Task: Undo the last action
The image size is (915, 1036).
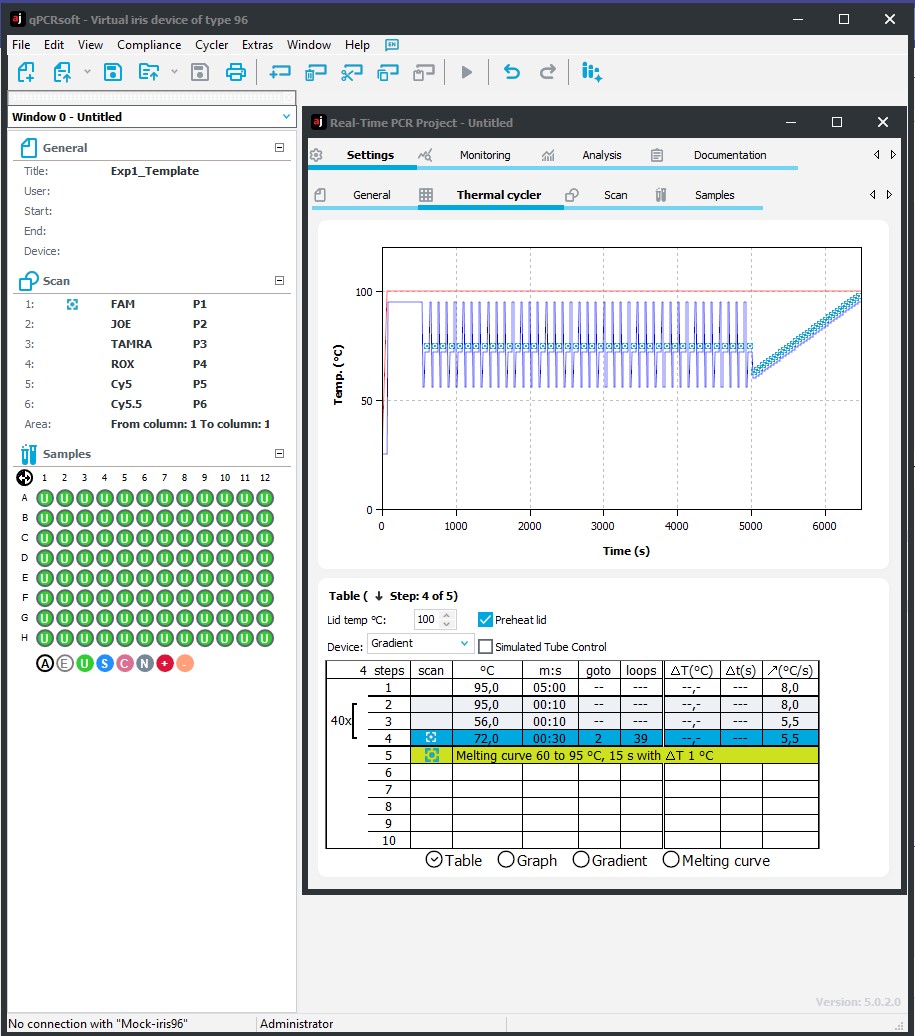Action: (x=512, y=72)
